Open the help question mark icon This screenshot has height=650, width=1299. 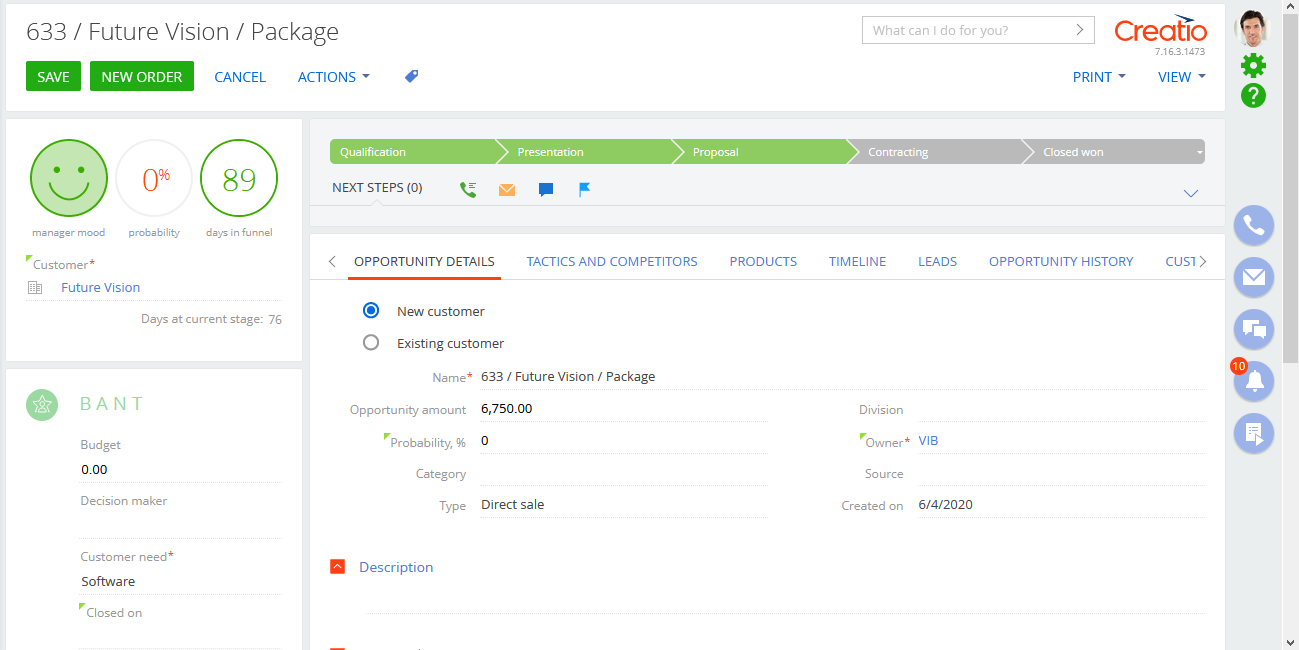(1253, 96)
